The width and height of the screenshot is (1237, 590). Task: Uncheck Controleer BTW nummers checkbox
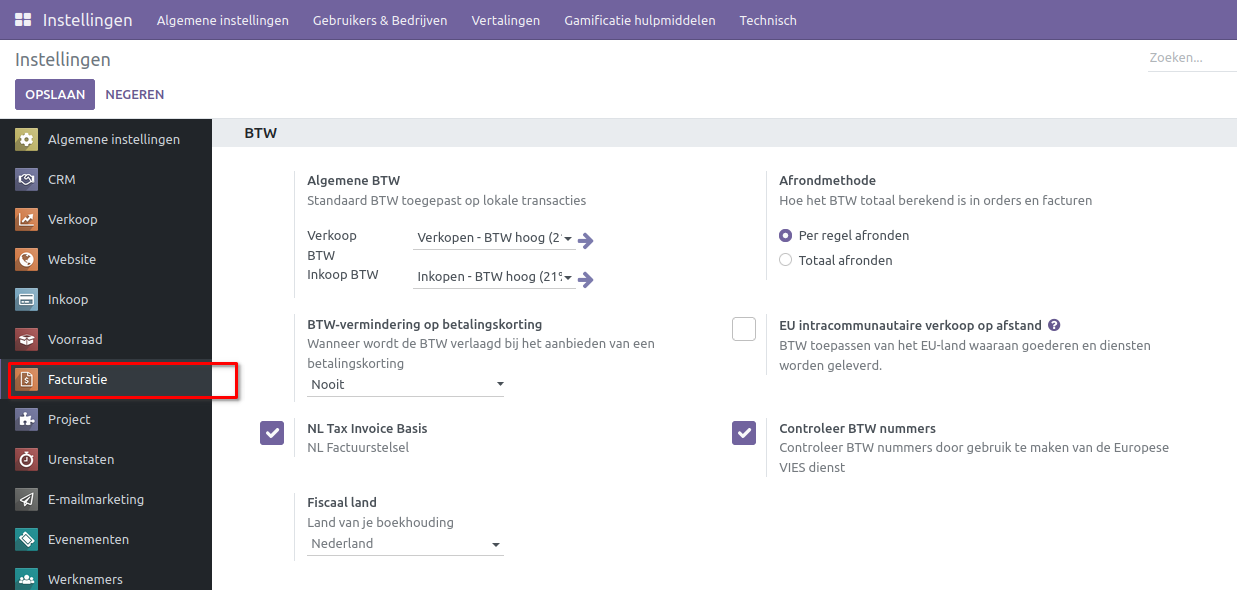pyautogui.click(x=744, y=432)
